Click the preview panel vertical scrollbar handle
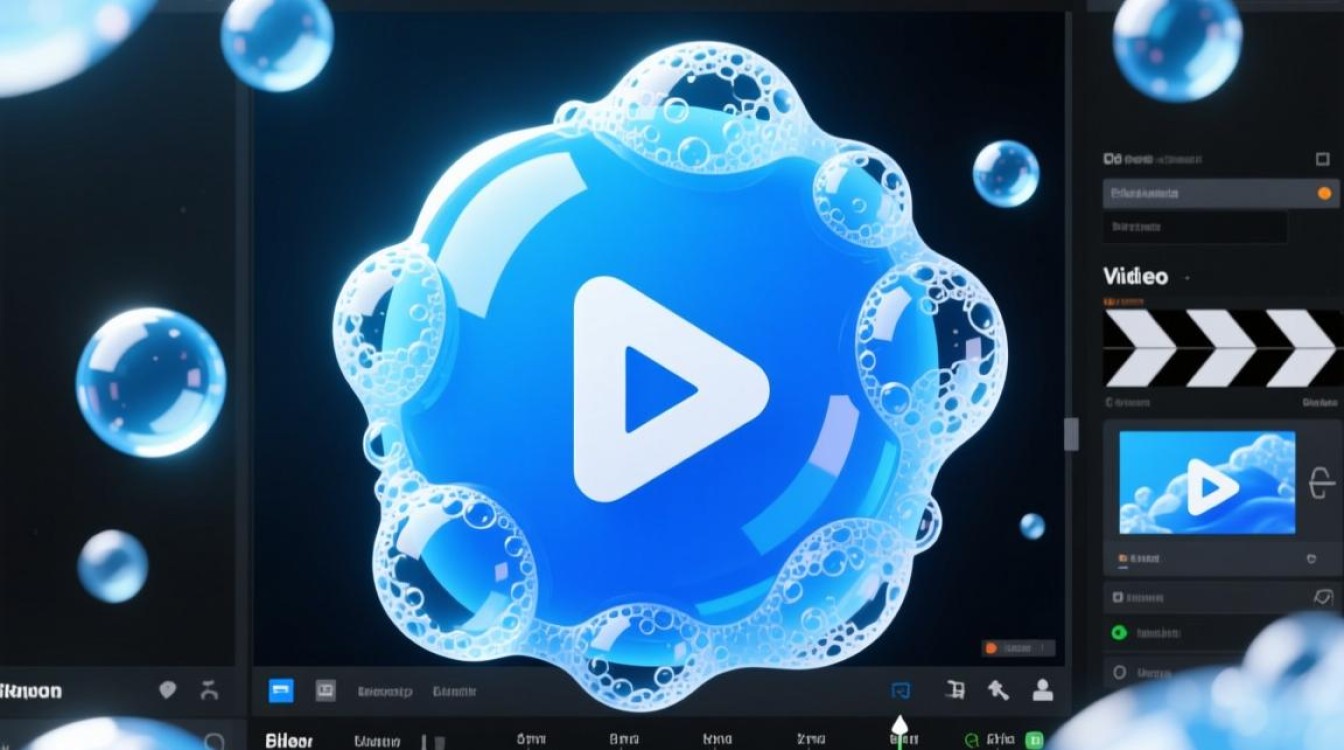Image resolution: width=1344 pixels, height=750 pixels. click(1071, 434)
